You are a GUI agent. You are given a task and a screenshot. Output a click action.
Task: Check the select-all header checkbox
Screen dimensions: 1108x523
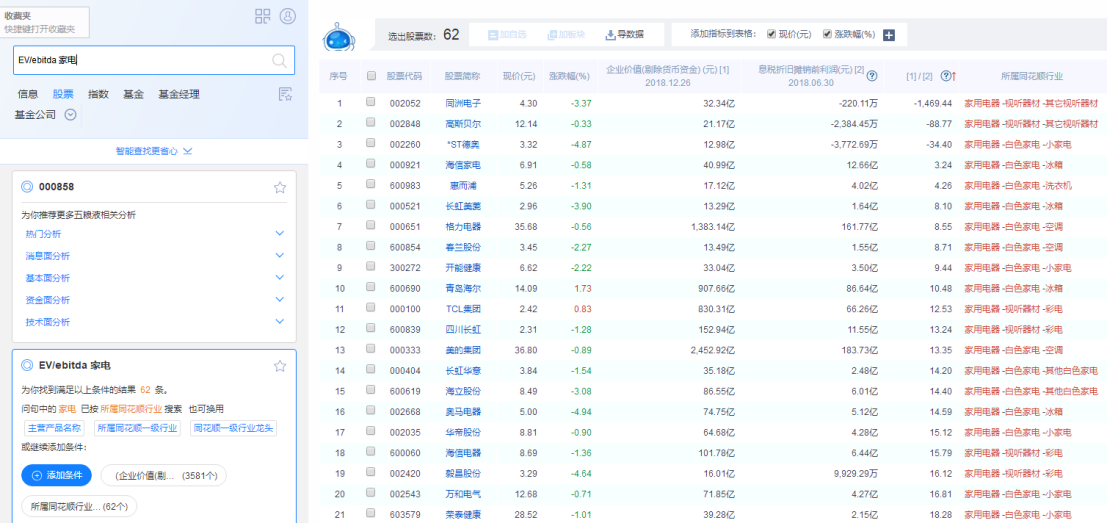[371, 76]
